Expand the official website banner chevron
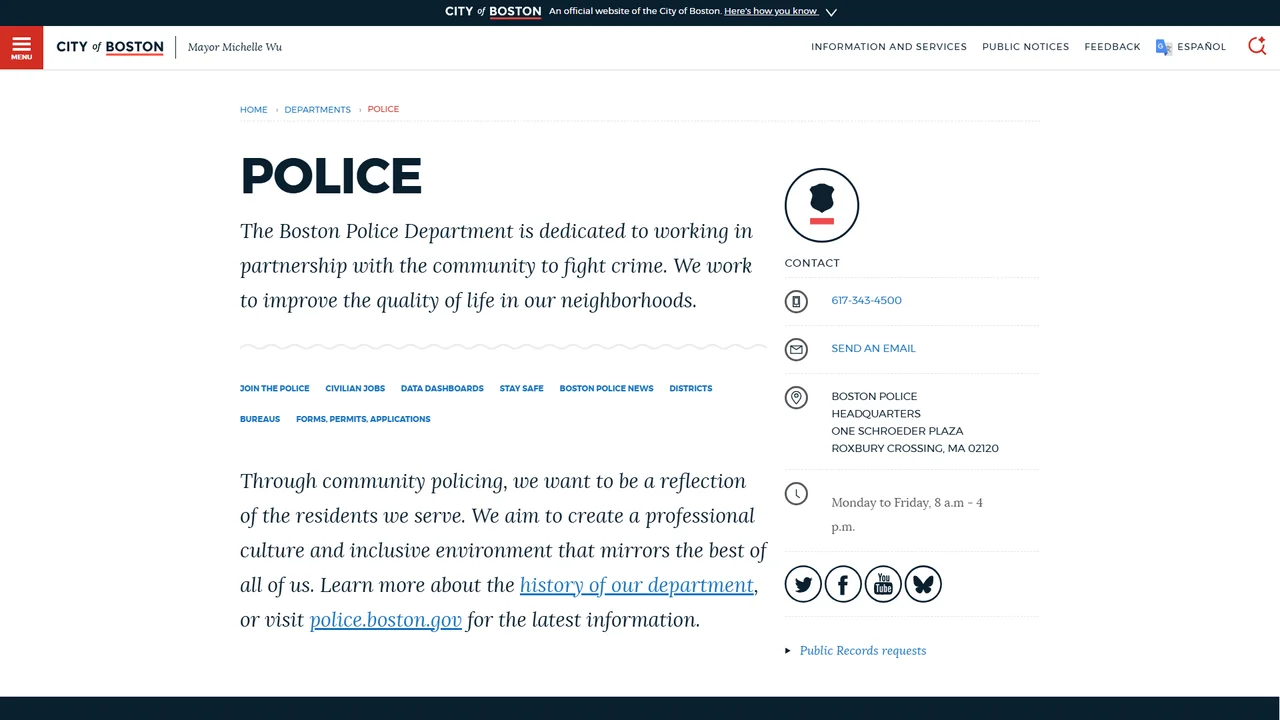Image resolution: width=1280 pixels, height=720 pixels. [x=831, y=12]
